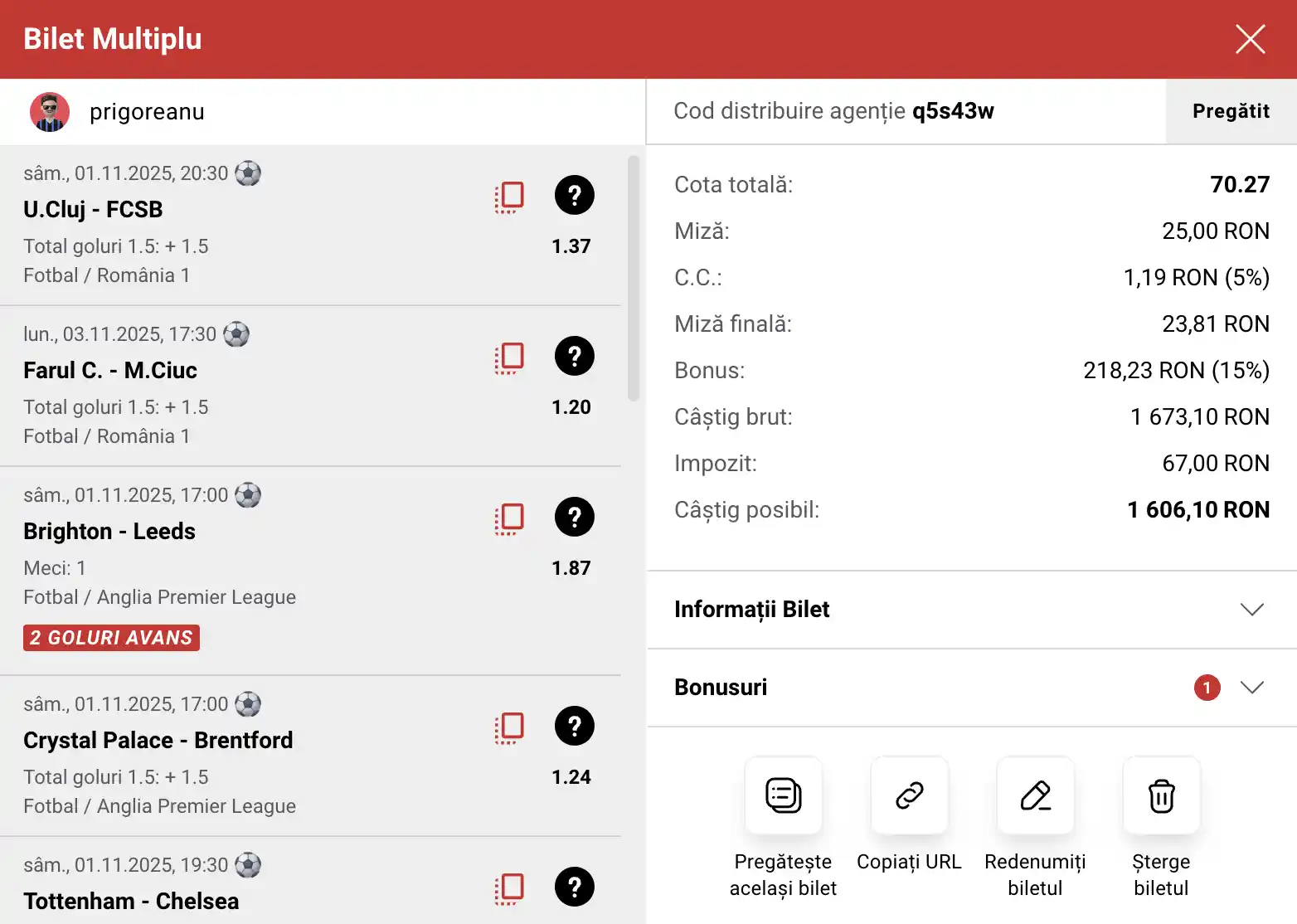Expand the Informații Bilet section
Viewport: 1297px width, 924px height.
1251,610
